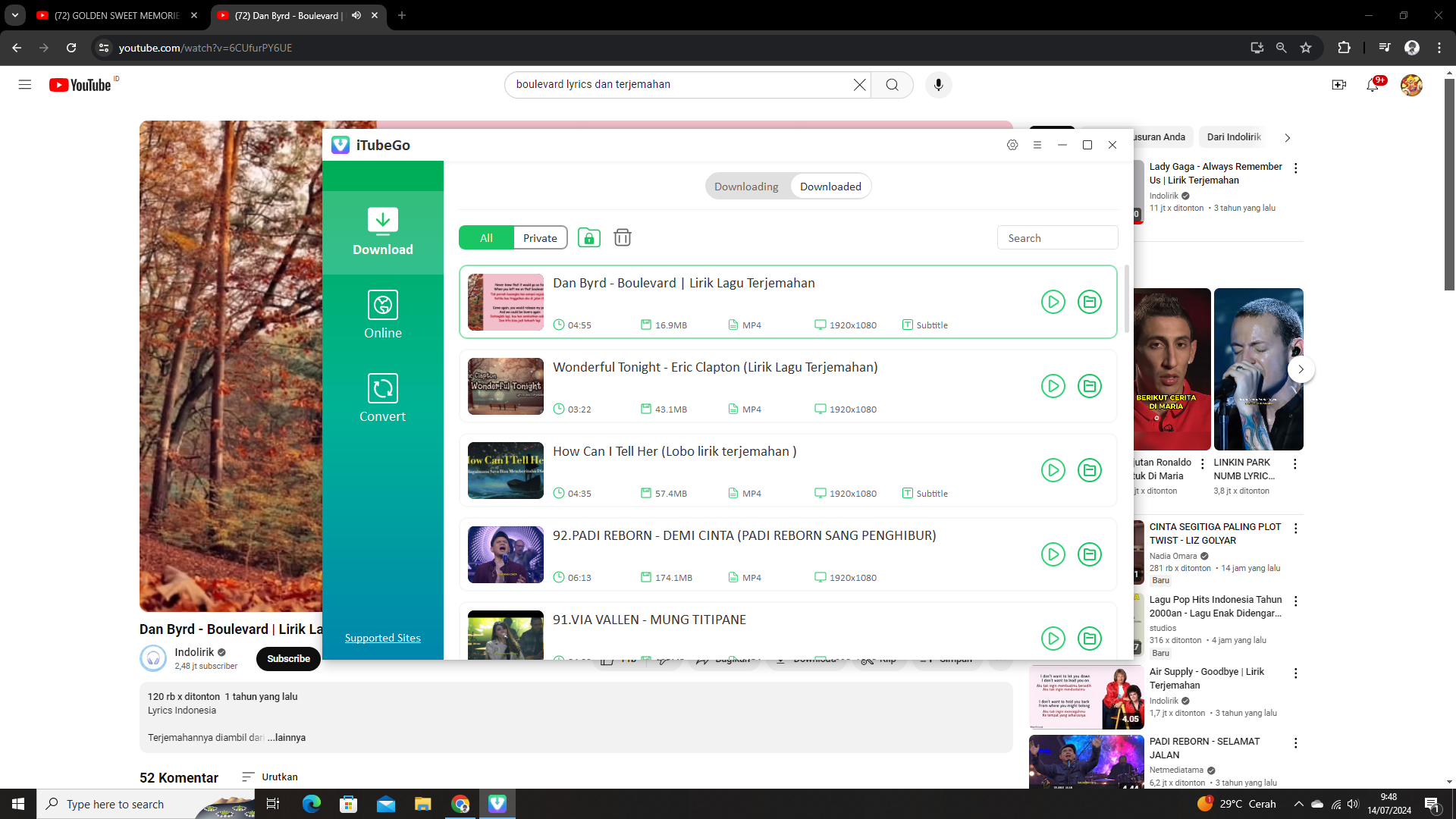Open options for Lady Gaga - Always Remember Us
Screen dimensions: 1456x819
[1296, 168]
